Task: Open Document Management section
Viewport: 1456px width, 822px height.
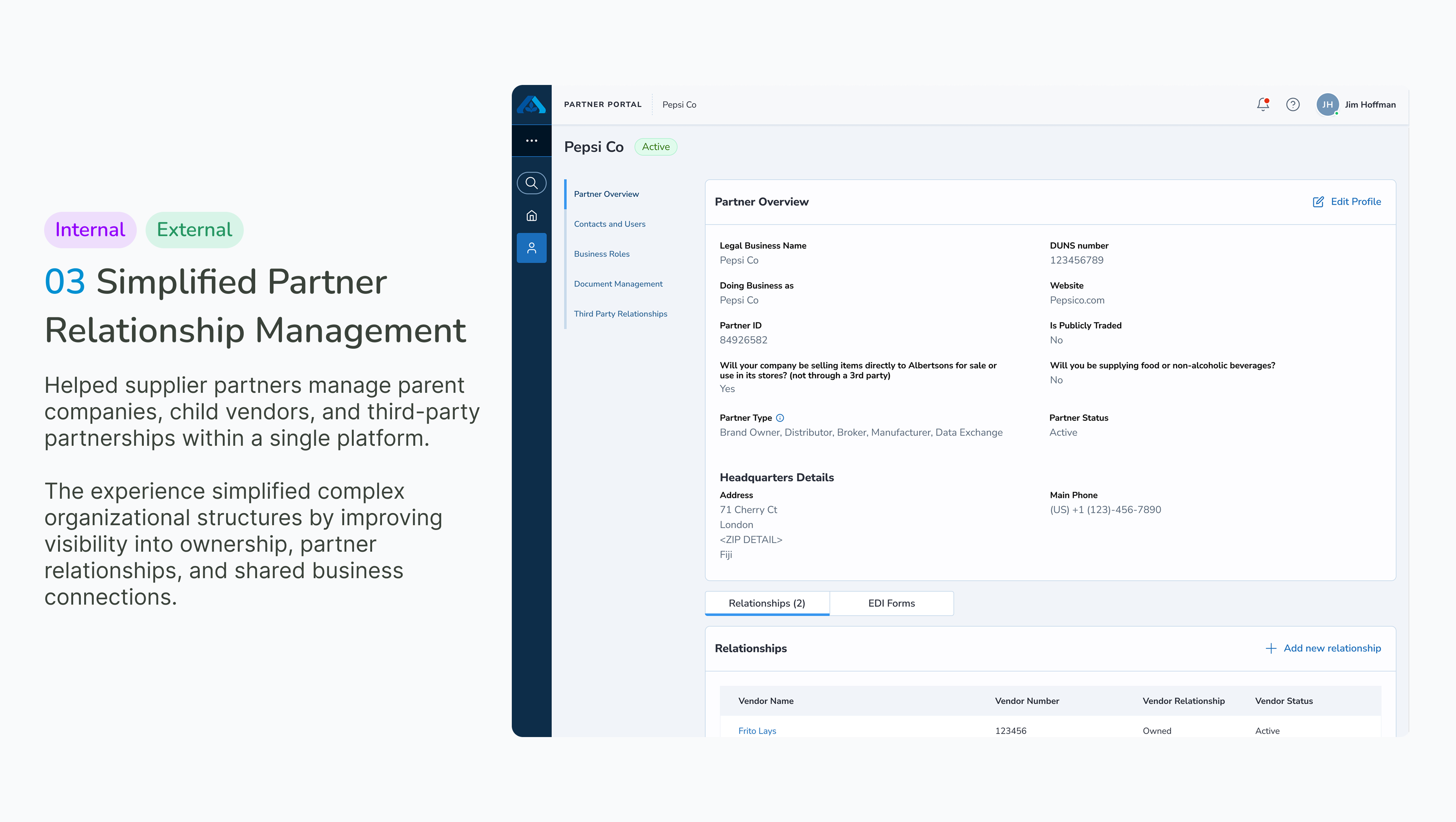Action: pyautogui.click(x=618, y=284)
